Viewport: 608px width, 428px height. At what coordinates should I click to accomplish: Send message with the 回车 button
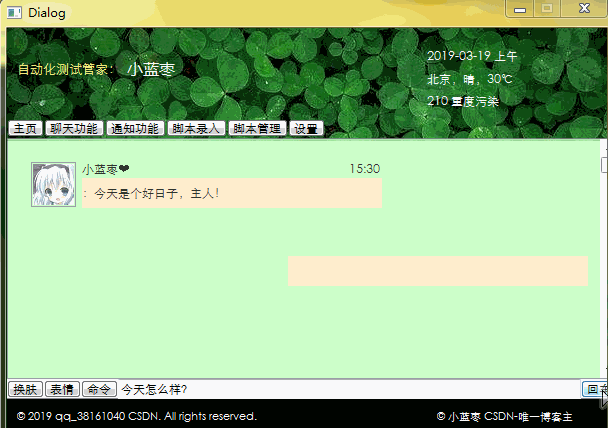pyautogui.click(x=595, y=389)
